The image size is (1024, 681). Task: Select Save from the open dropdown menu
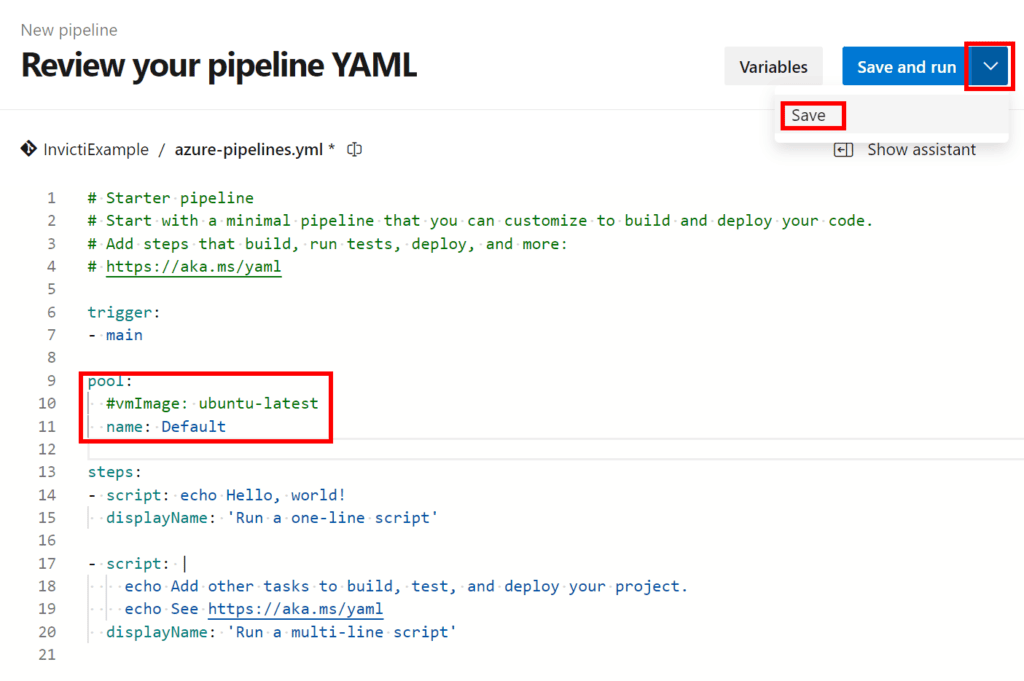point(812,115)
